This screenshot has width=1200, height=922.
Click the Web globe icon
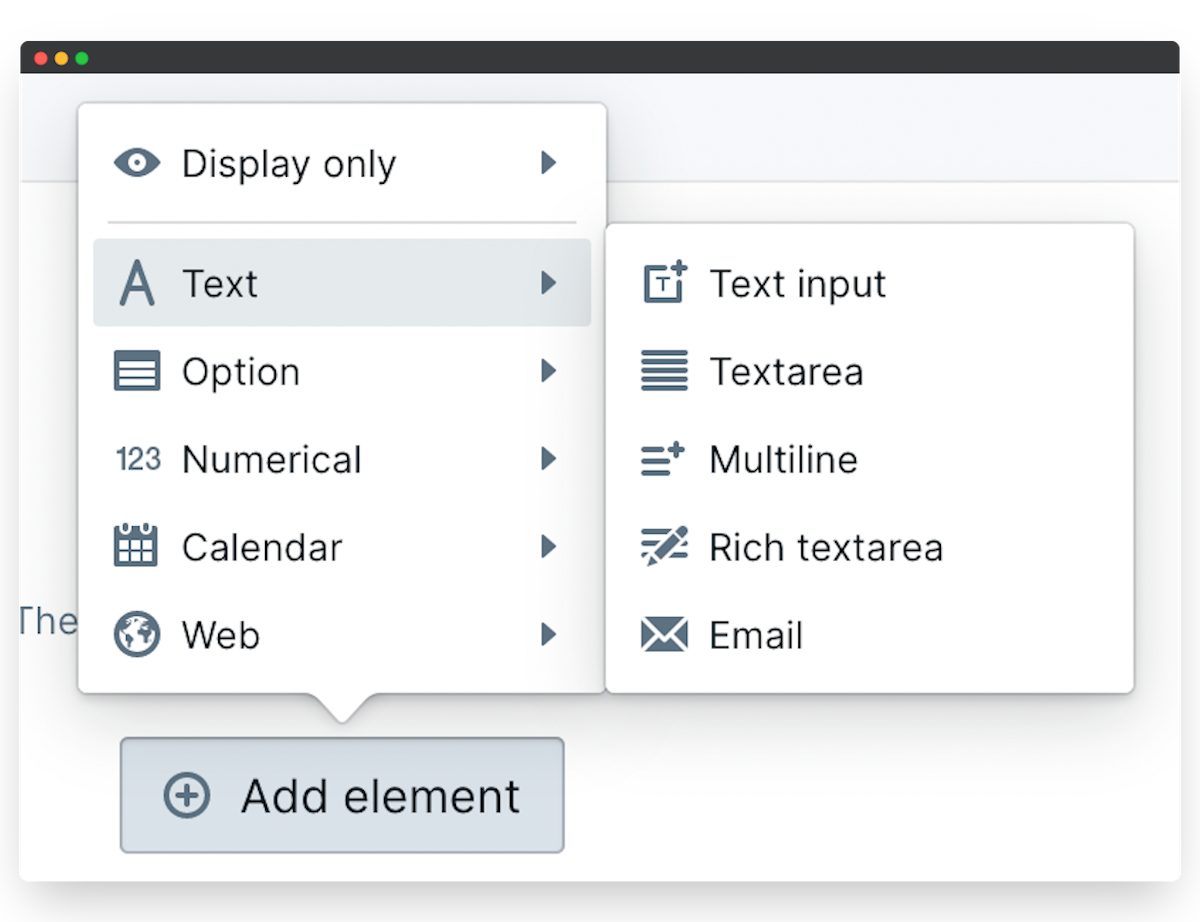click(x=137, y=635)
